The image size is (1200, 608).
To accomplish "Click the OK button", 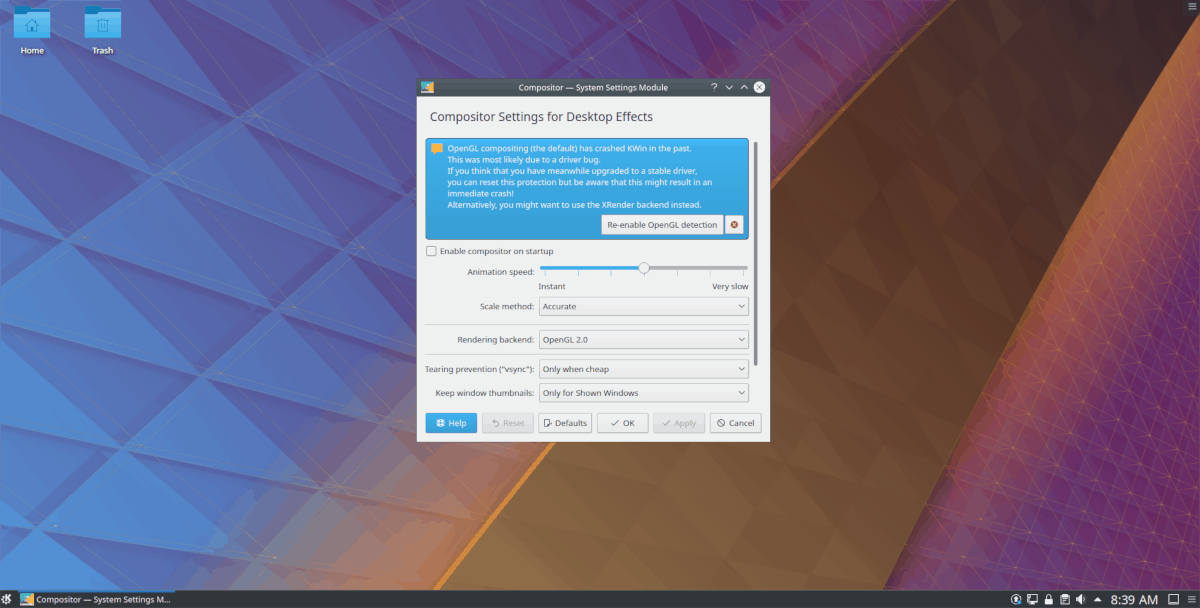I will pyautogui.click(x=622, y=423).
